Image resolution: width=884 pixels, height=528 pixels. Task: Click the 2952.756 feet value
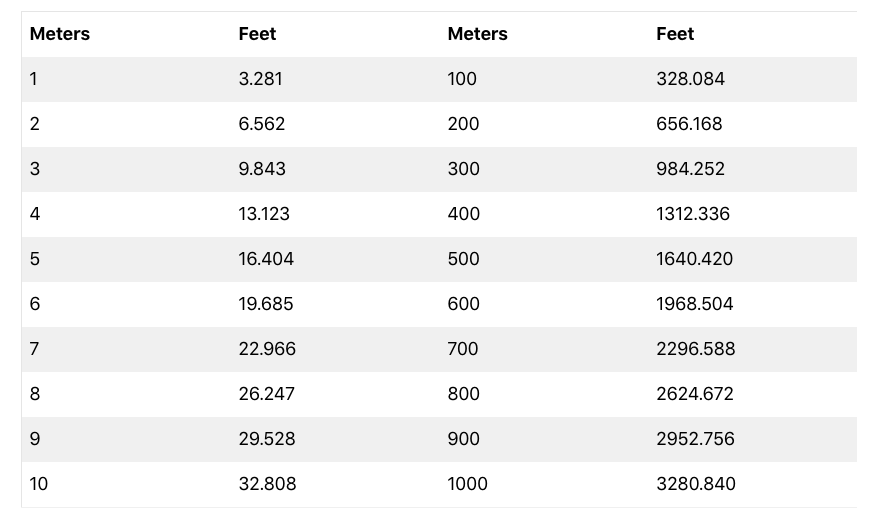(695, 439)
